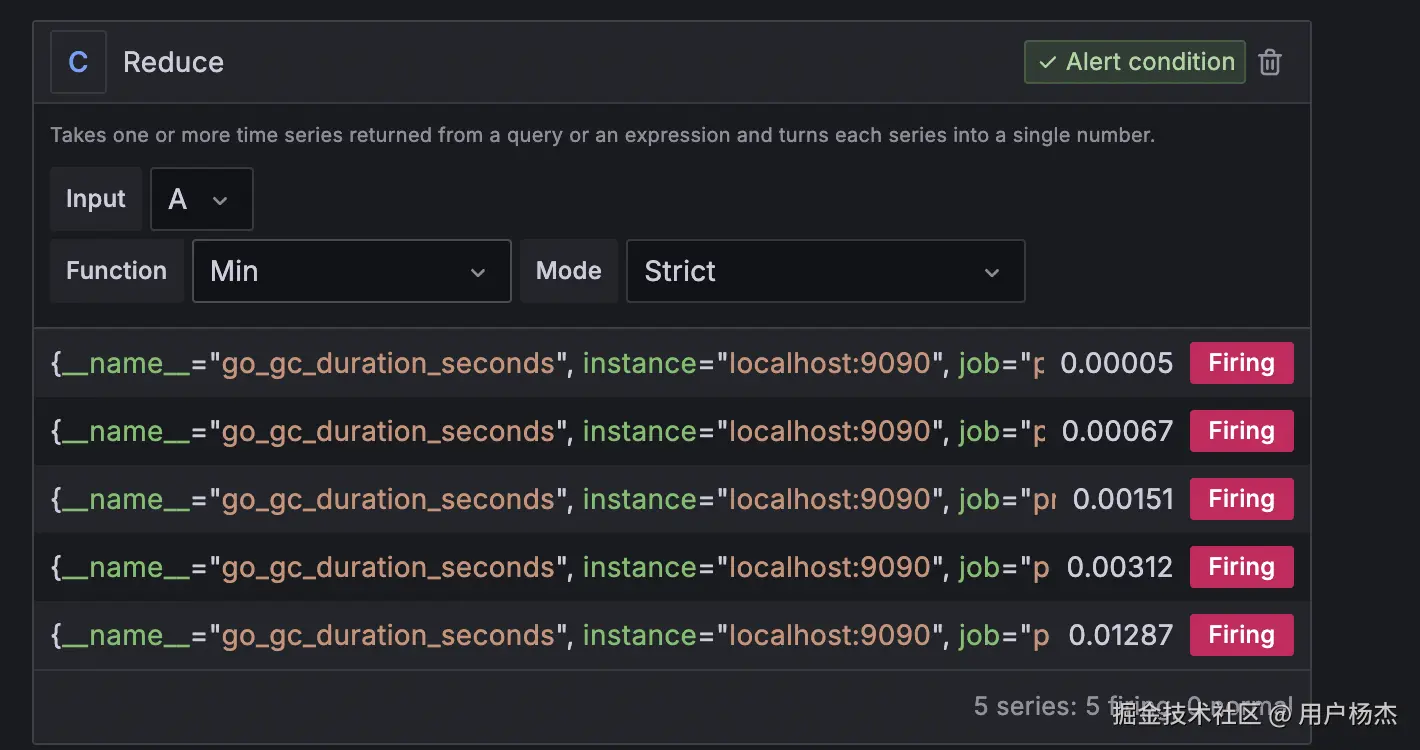1420x750 pixels.
Task: Click the series label in the 0.00005 row
Action: (546, 363)
